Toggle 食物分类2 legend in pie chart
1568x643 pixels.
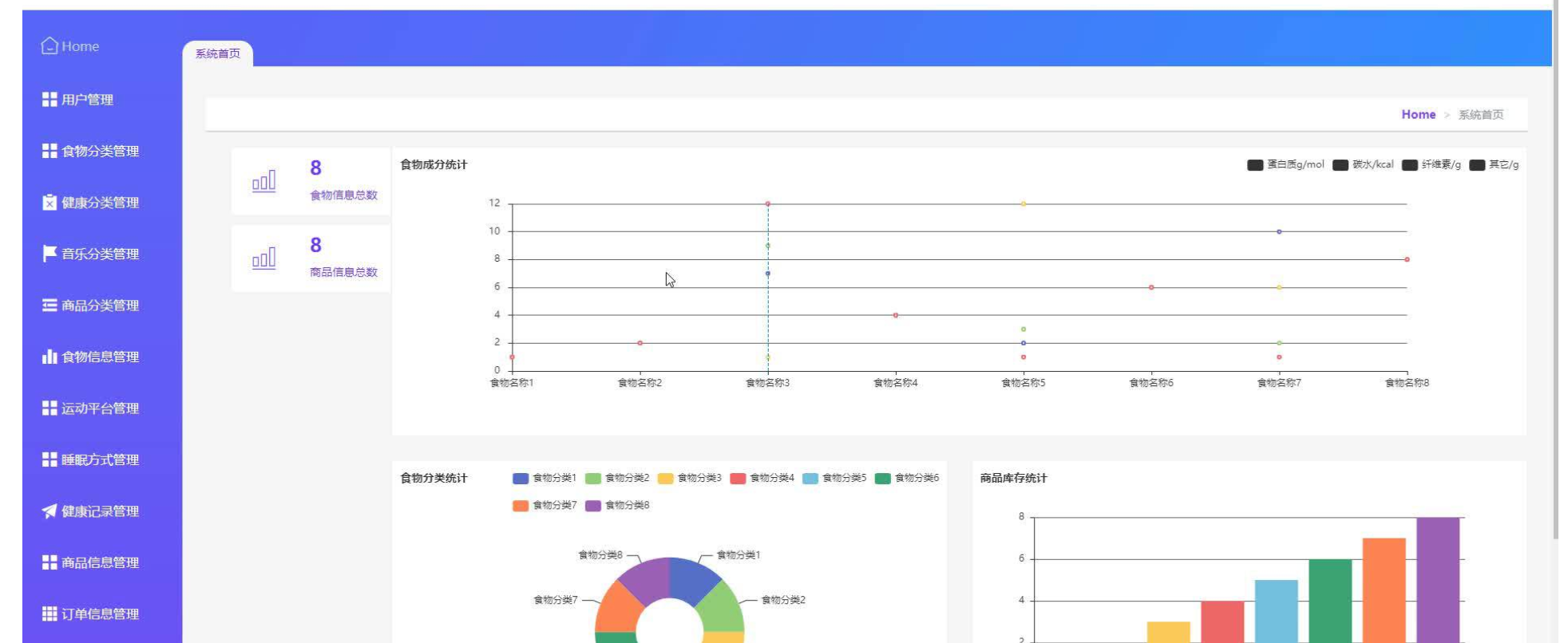[616, 478]
